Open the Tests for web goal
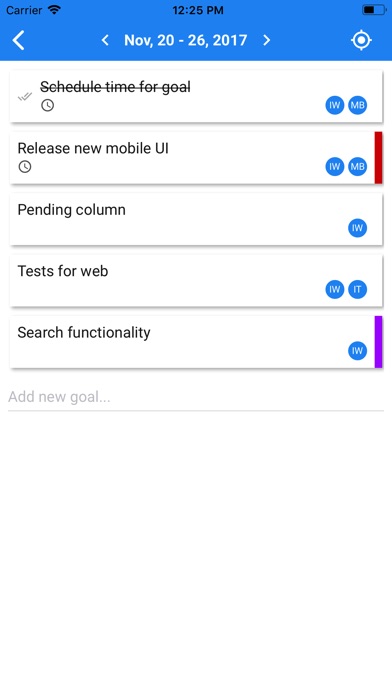 point(196,281)
